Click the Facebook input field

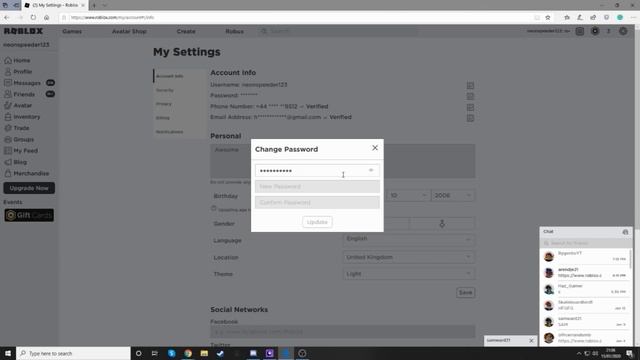point(342,331)
